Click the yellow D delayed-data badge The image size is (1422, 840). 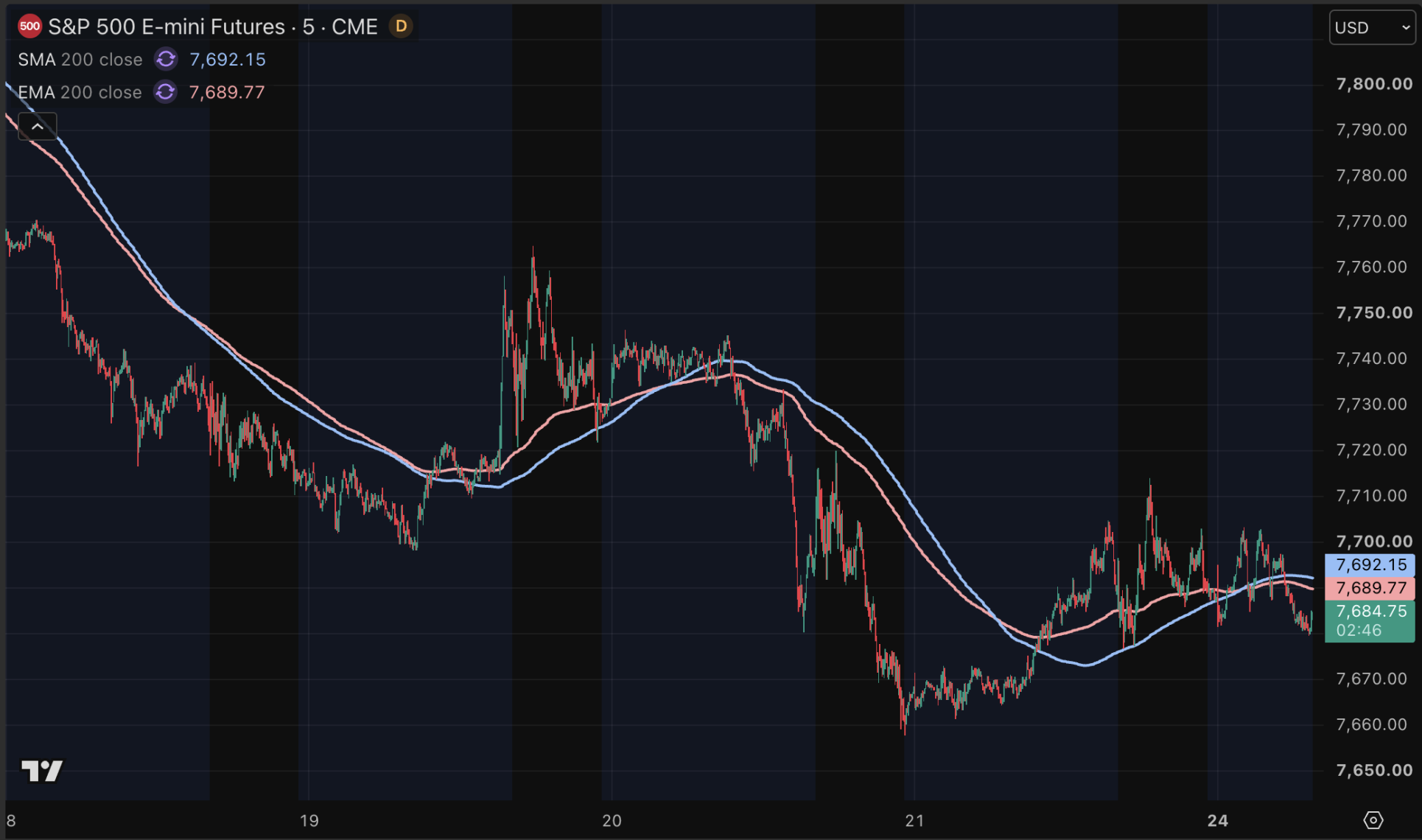[x=401, y=27]
